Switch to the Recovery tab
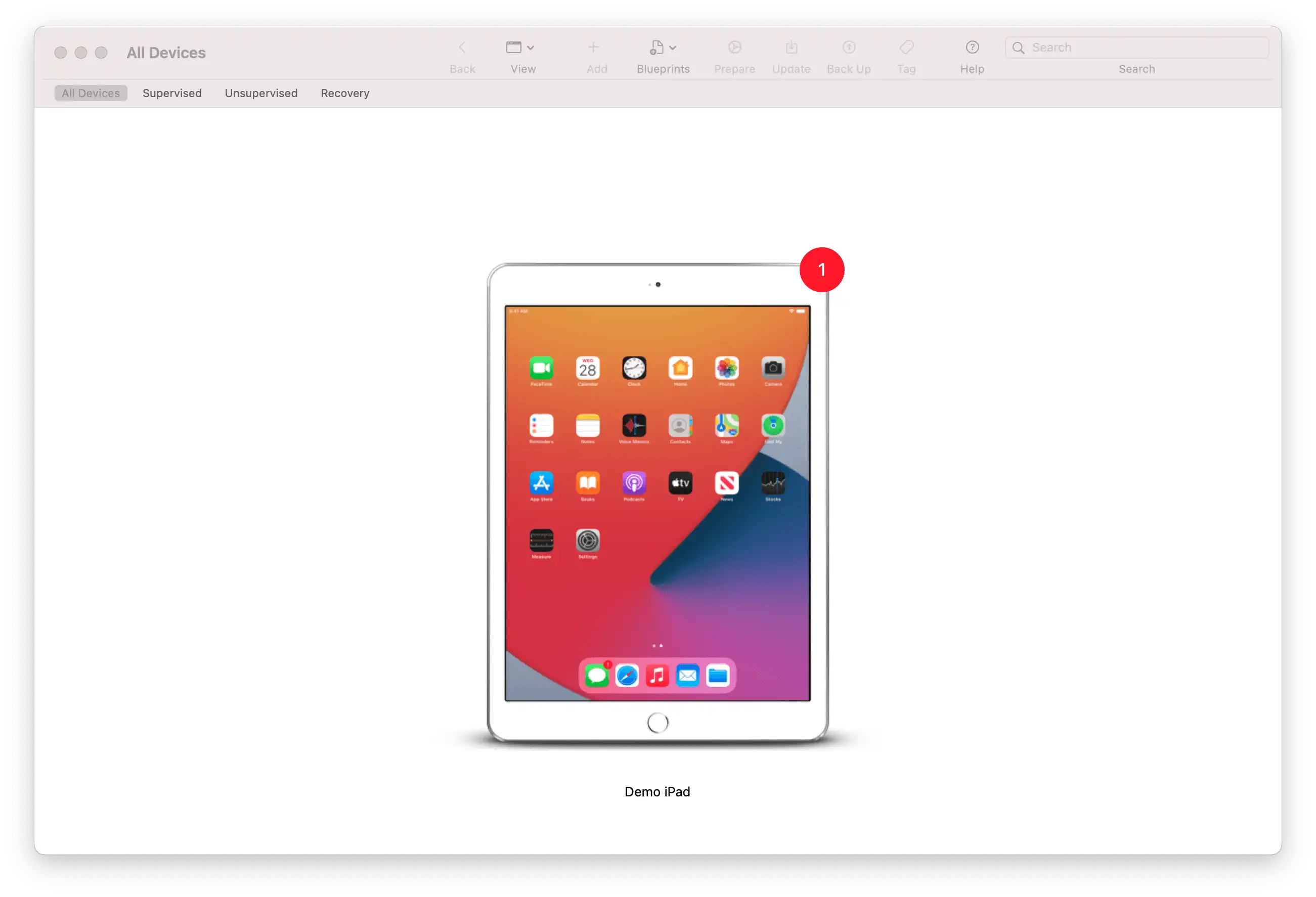The image size is (1316, 897). point(345,93)
